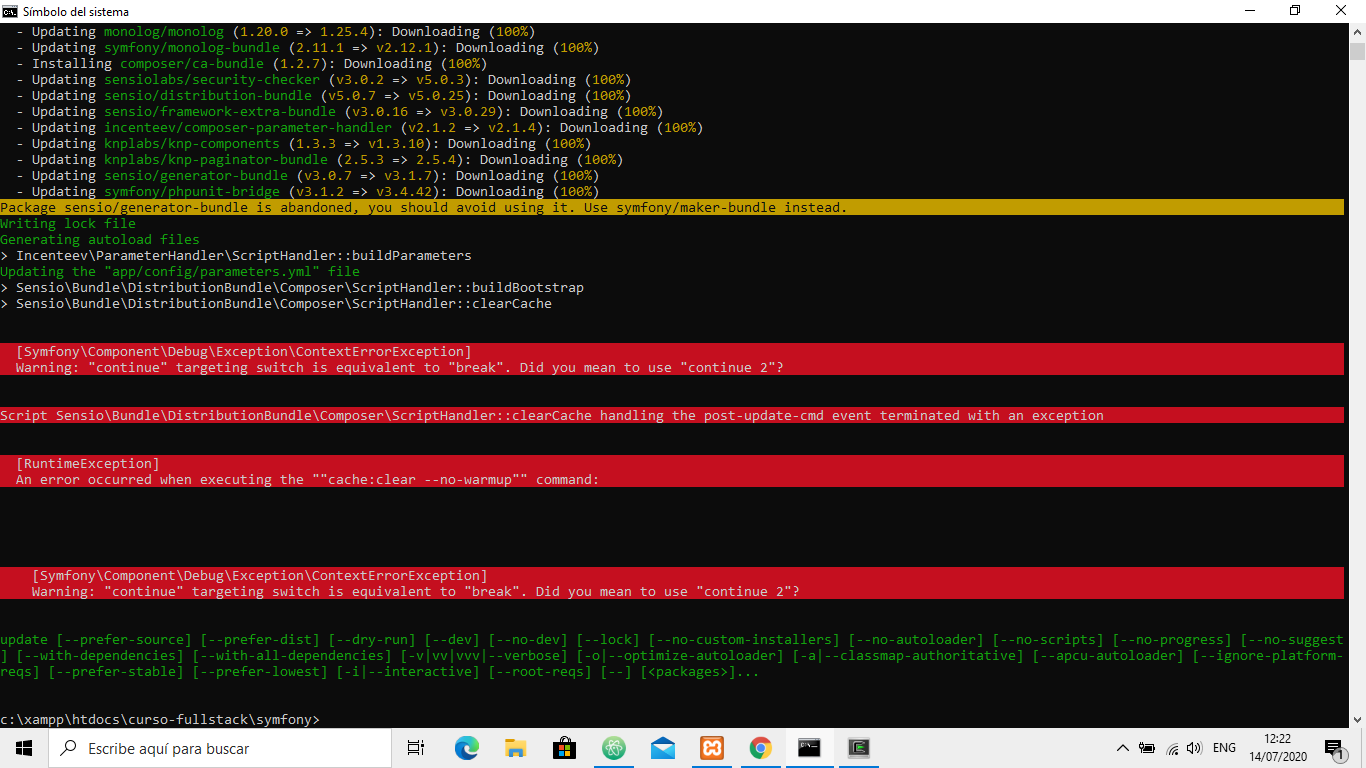Focus the taskbar search box
Screen dimensions: 1366x768
(x=219, y=748)
